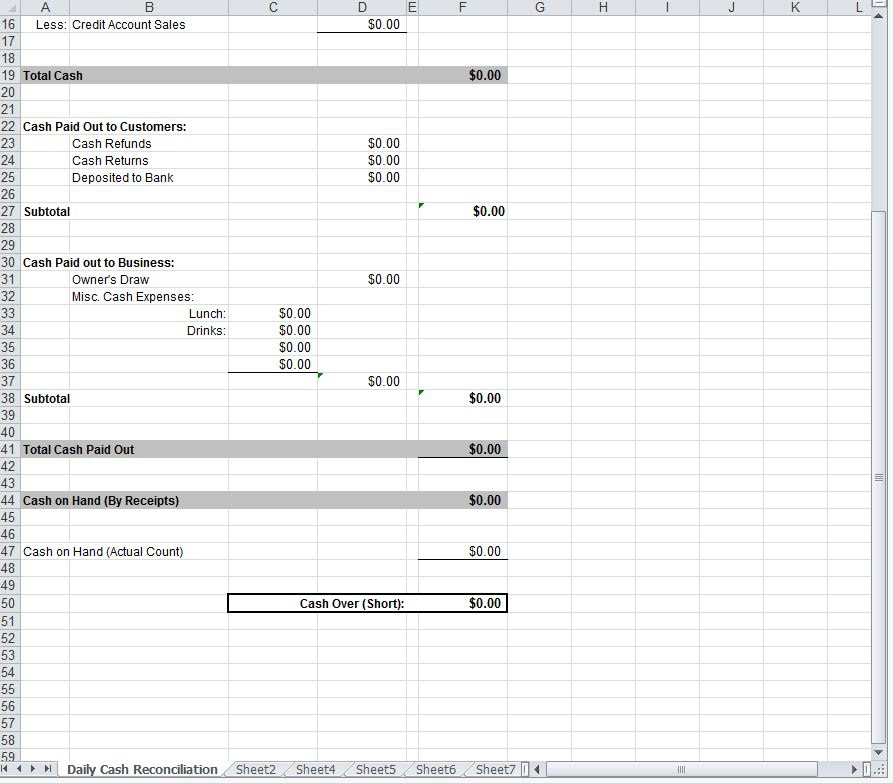This screenshot has height=783, width=893.
Task: Switch to Sheet7 tab
Action: [x=495, y=769]
